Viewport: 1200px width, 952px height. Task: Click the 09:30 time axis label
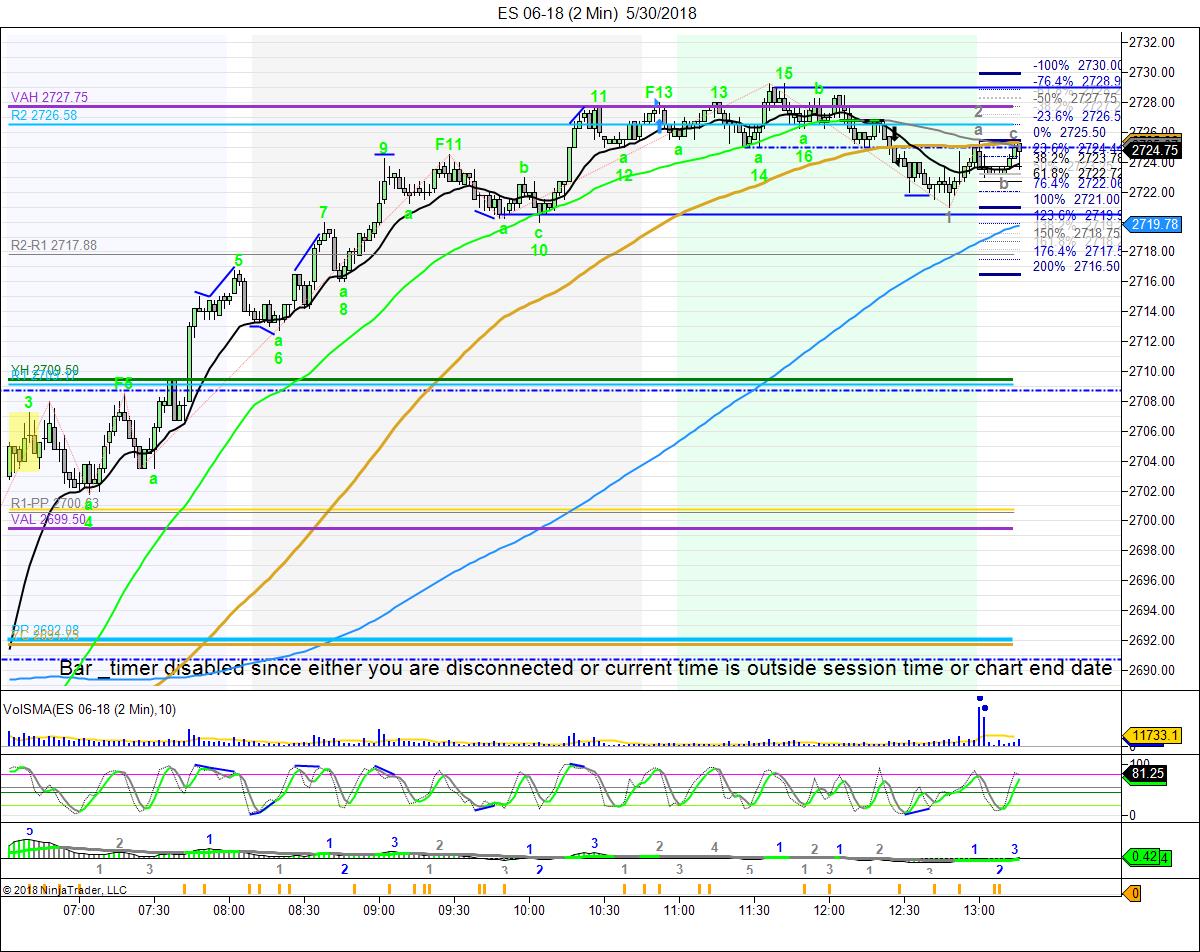pyautogui.click(x=454, y=910)
